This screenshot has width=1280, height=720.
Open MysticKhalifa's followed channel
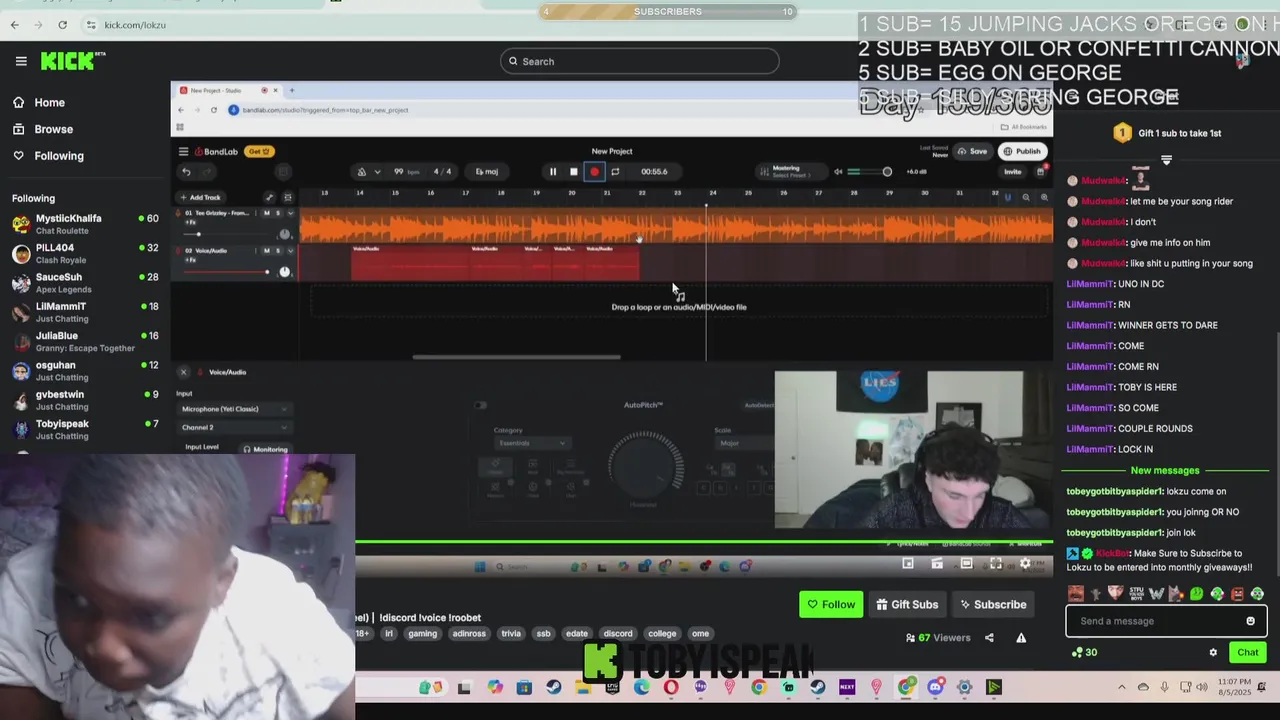coord(85,224)
